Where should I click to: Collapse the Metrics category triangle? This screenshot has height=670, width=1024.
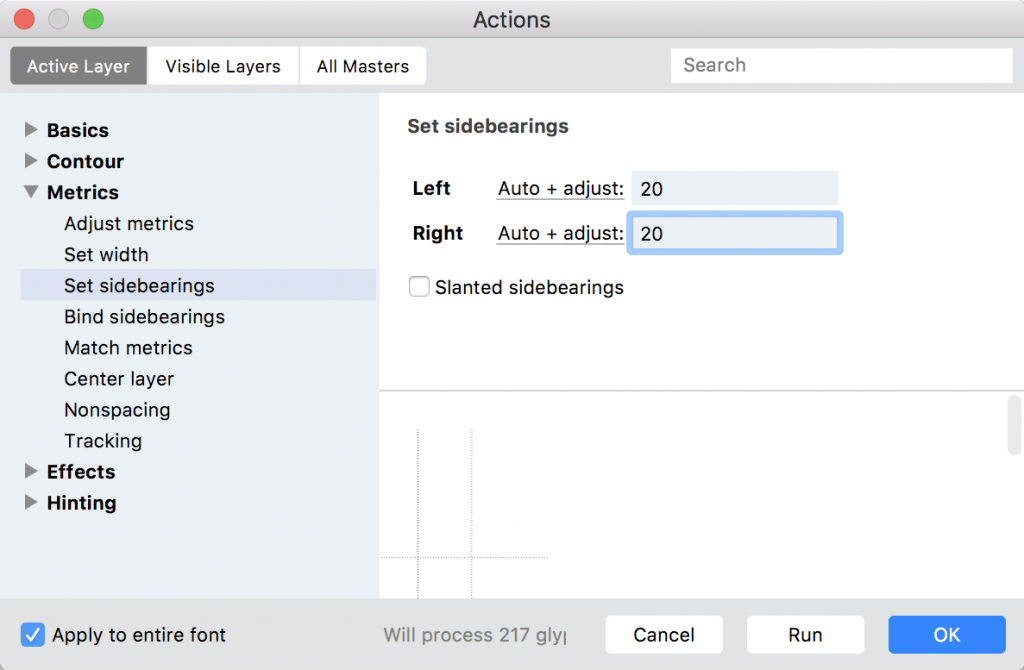click(x=31, y=192)
